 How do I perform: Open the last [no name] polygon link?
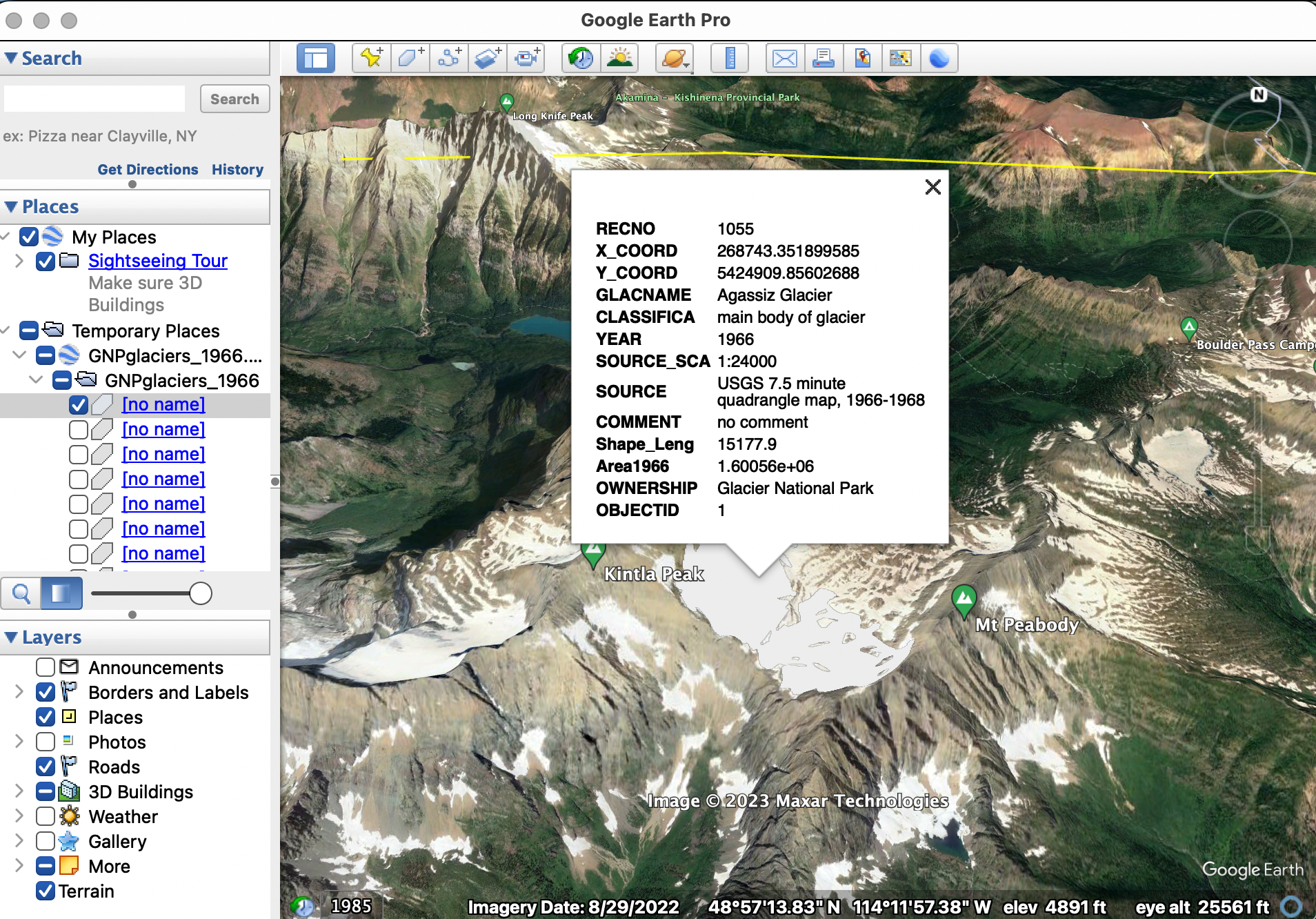click(163, 553)
